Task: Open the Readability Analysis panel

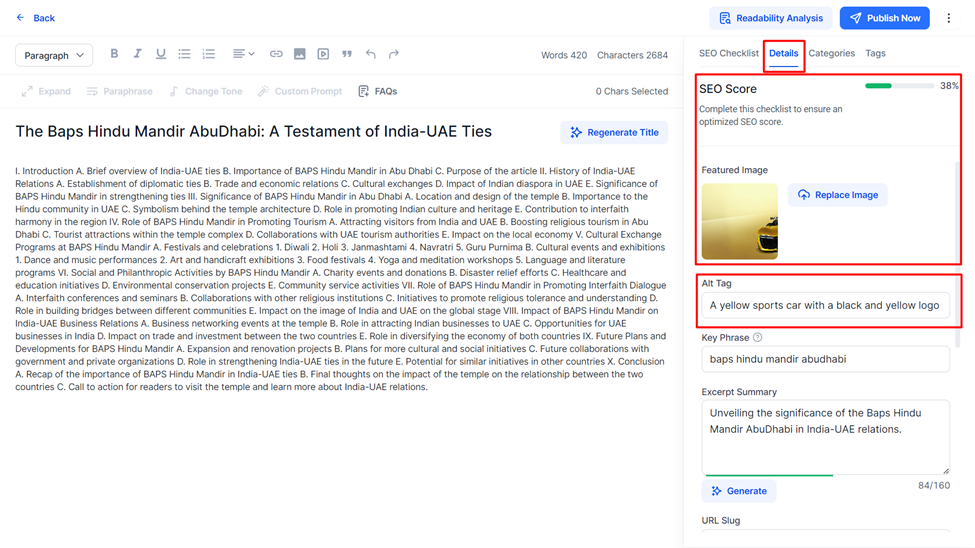Action: pyautogui.click(x=770, y=18)
